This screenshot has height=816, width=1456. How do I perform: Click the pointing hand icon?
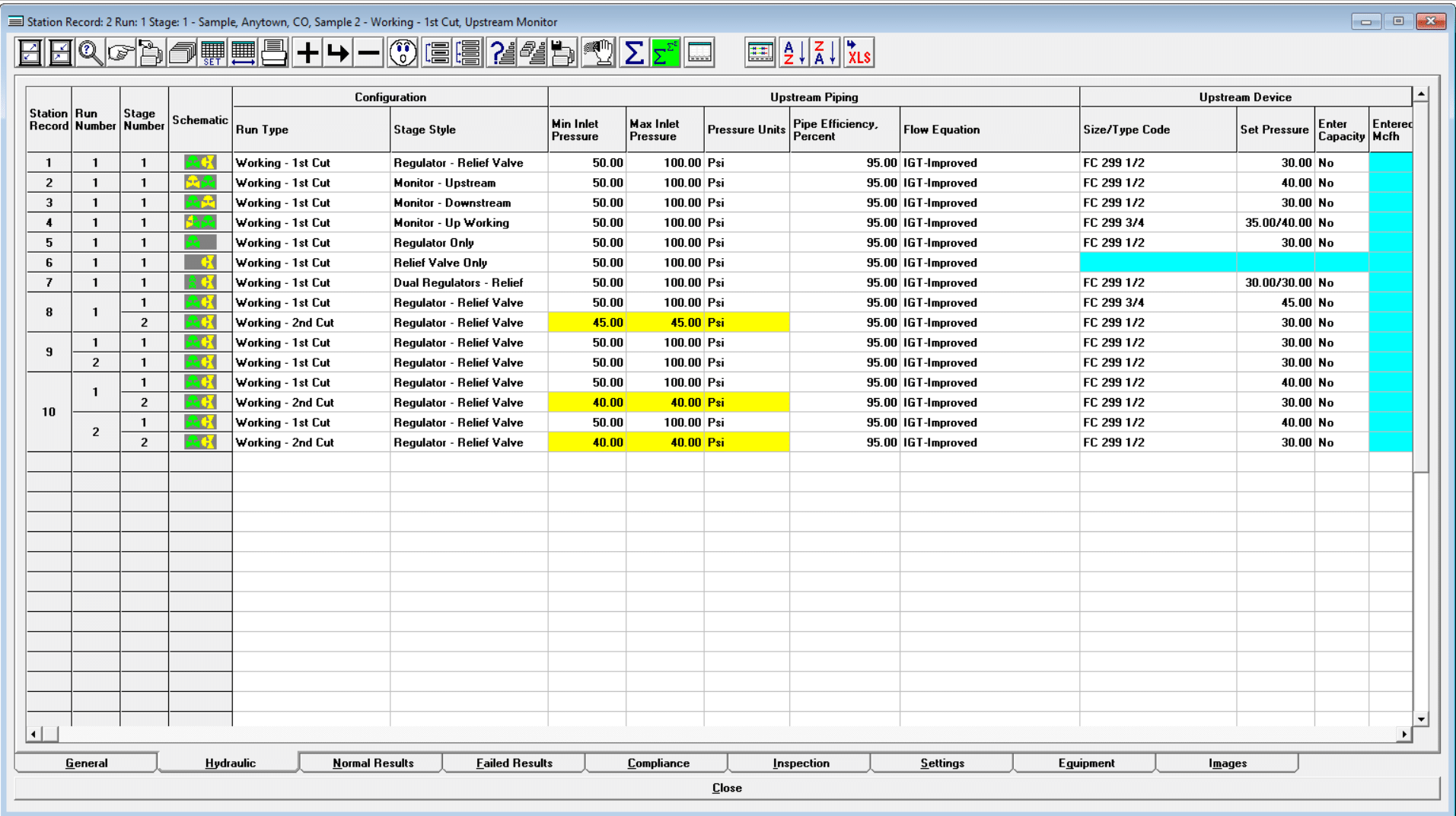[121, 53]
